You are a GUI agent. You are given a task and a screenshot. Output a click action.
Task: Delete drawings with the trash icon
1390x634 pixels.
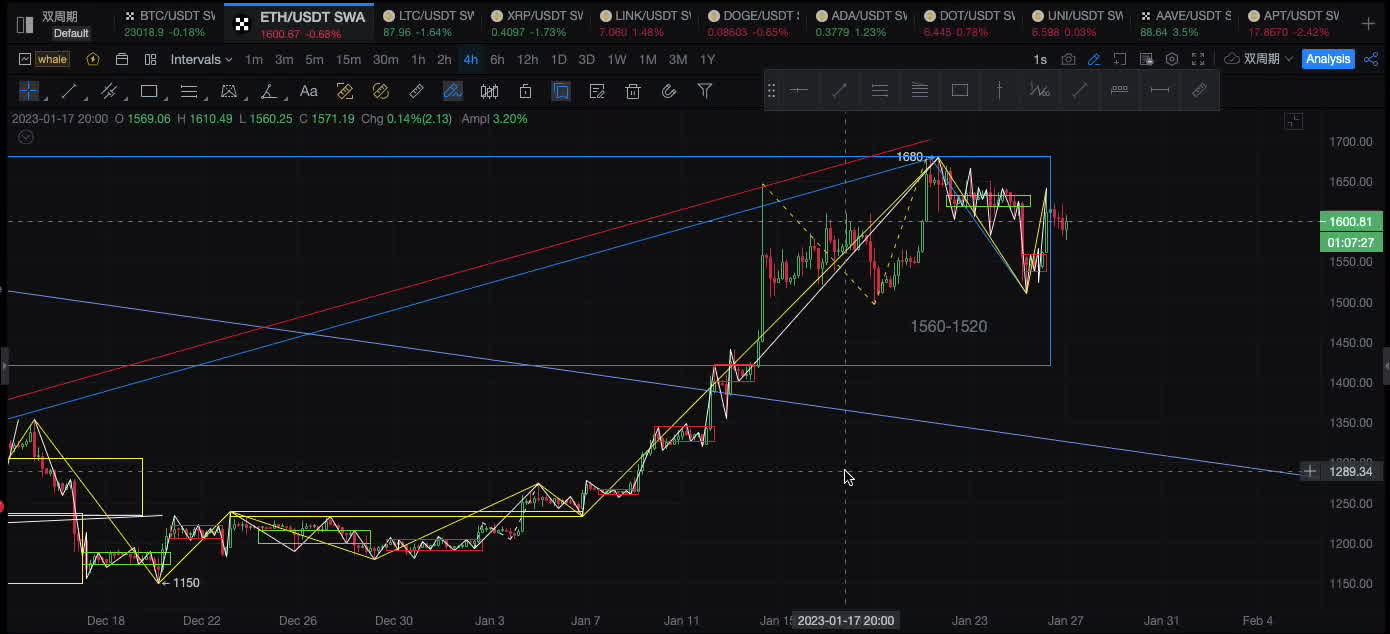633,91
